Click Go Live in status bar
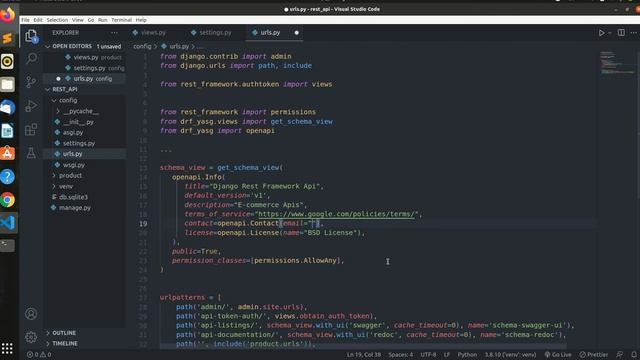Image resolution: width=640 pixels, height=360 pixels. (558, 354)
